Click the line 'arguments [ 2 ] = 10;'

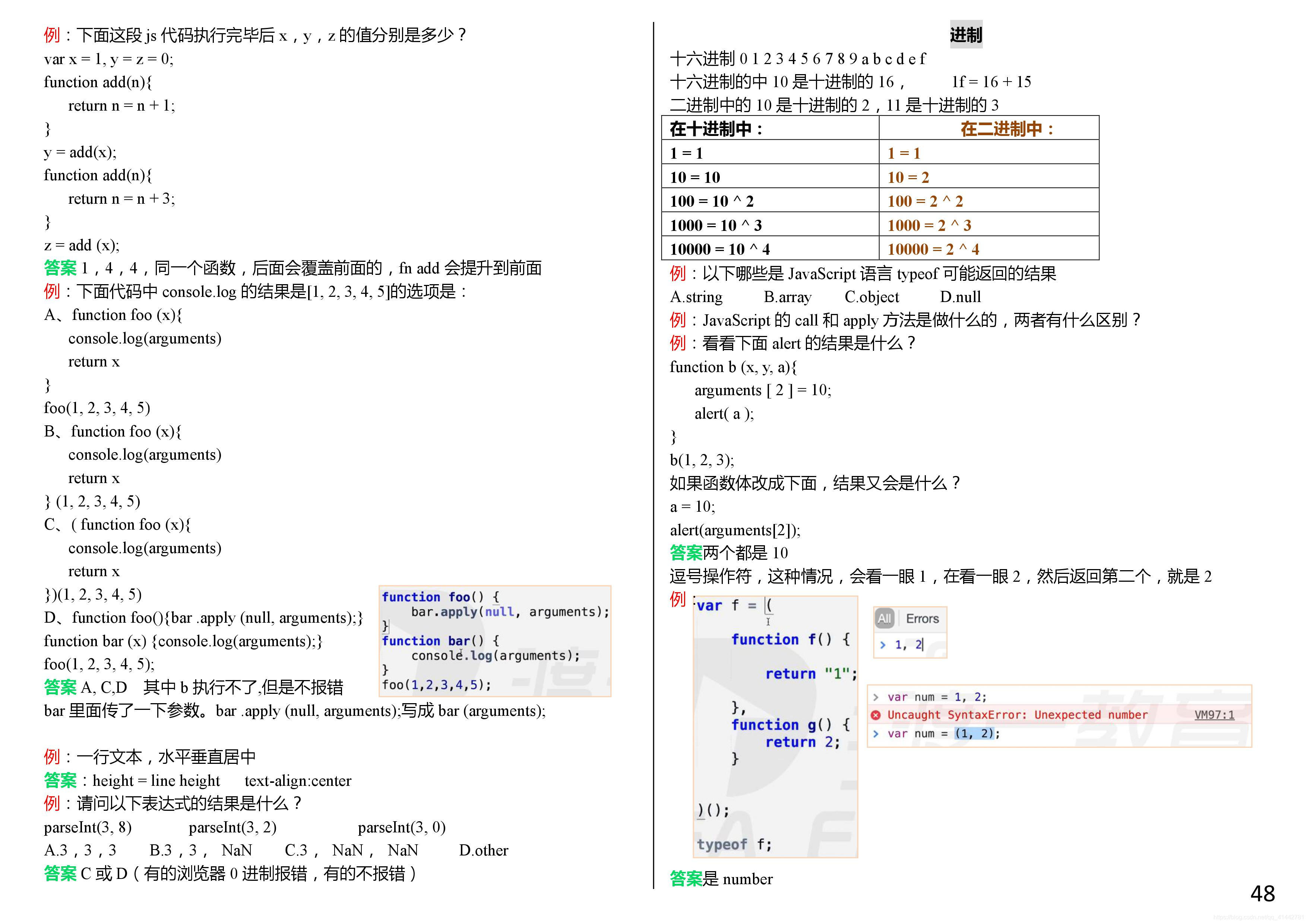[763, 390]
